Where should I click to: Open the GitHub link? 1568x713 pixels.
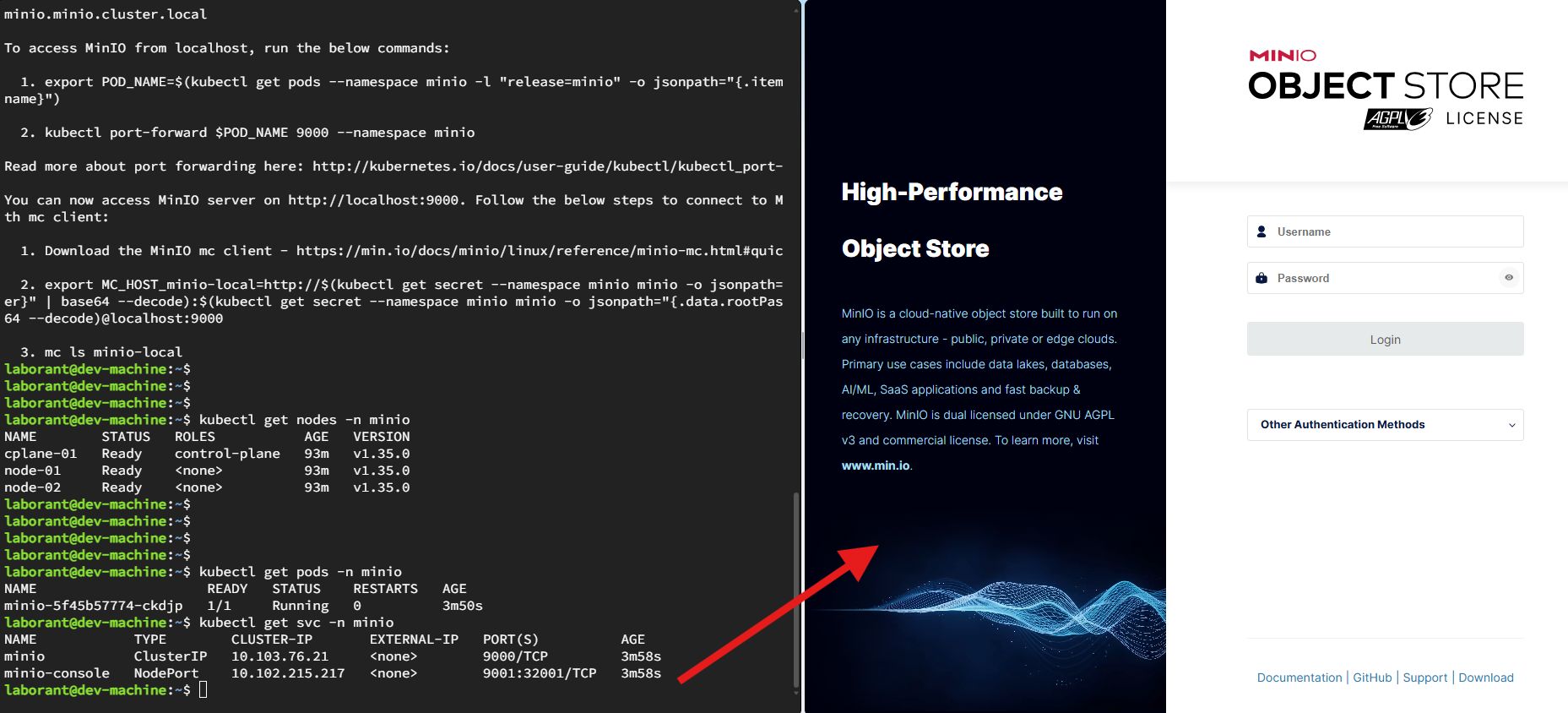tap(1372, 678)
